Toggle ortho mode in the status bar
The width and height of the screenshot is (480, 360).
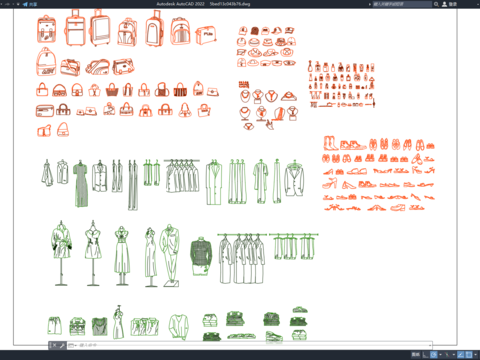426,355
